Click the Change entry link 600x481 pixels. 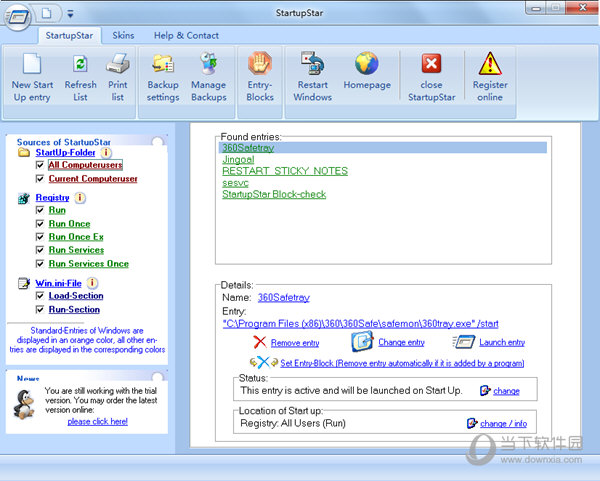tap(401, 342)
